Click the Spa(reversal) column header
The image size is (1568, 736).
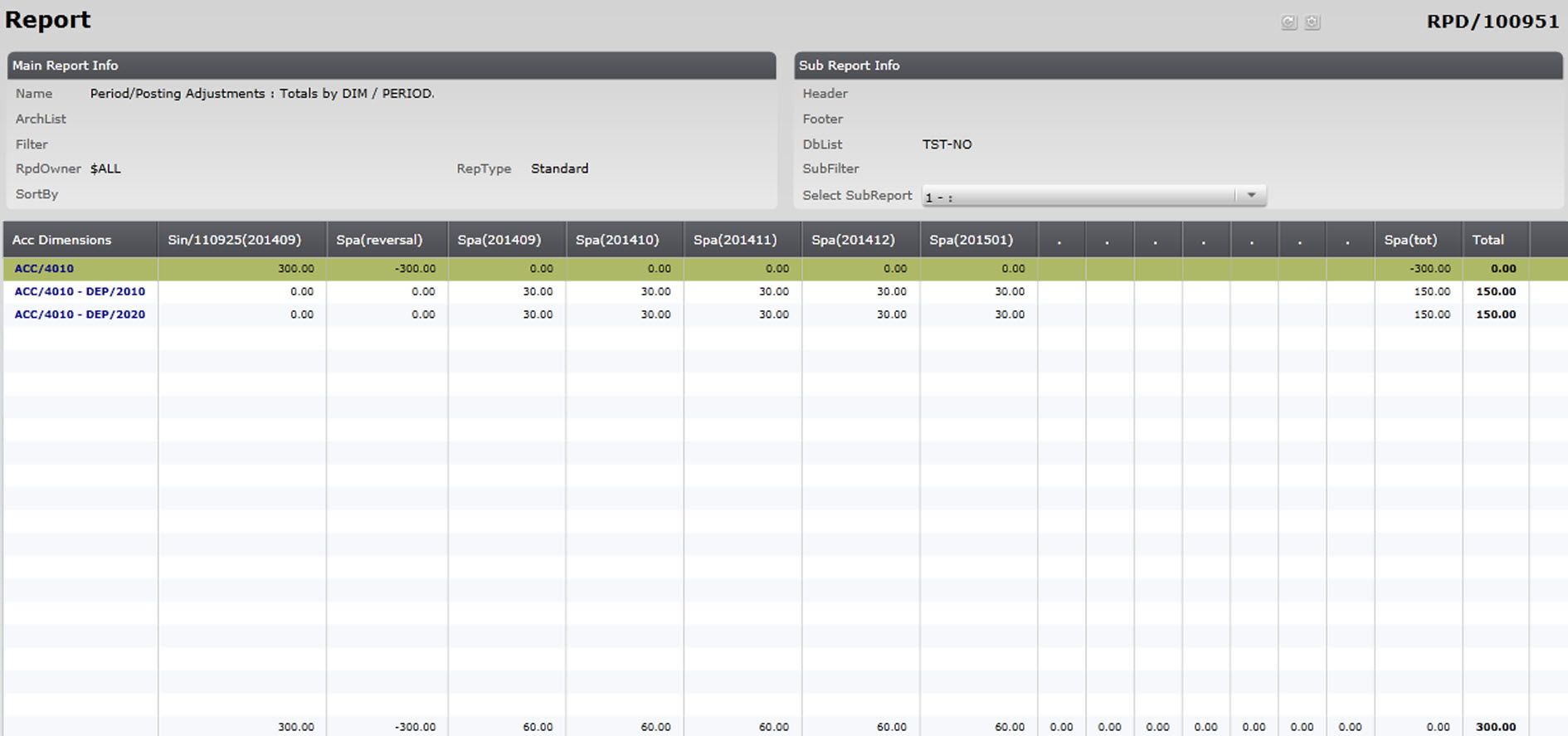point(387,240)
